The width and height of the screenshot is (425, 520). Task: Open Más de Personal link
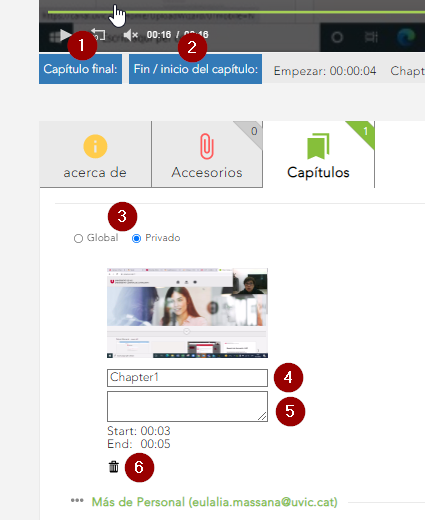click(x=215, y=502)
